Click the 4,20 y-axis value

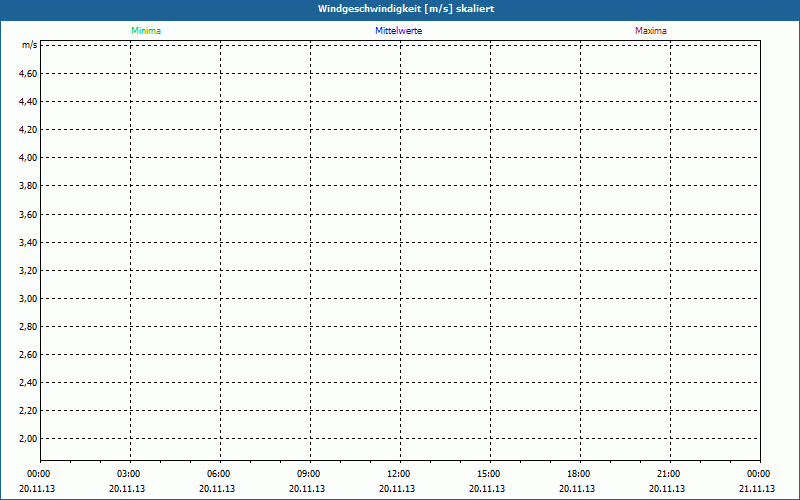click(x=27, y=130)
